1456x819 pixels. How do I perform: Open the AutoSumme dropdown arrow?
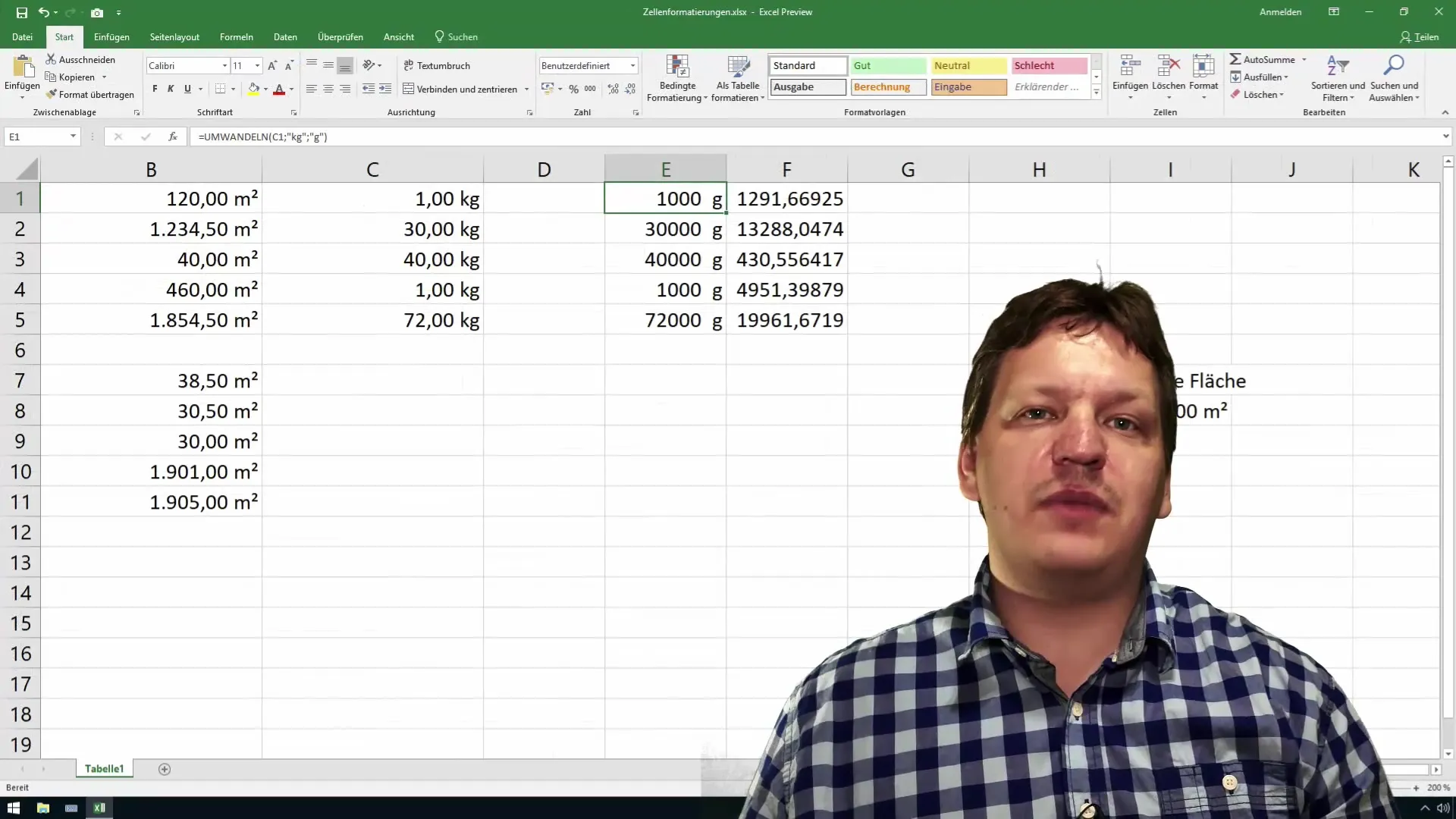pyautogui.click(x=1304, y=59)
